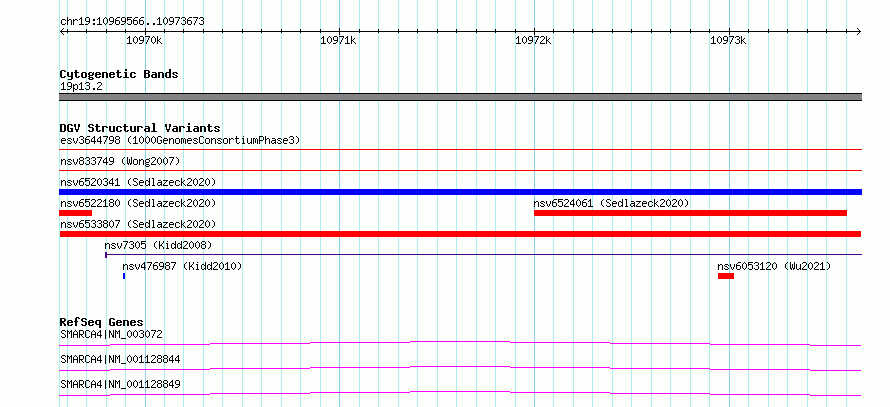Viewport: 890px width, 407px height.
Task: Open variant nsv833749 (Wong2007) label
Action: (120, 161)
